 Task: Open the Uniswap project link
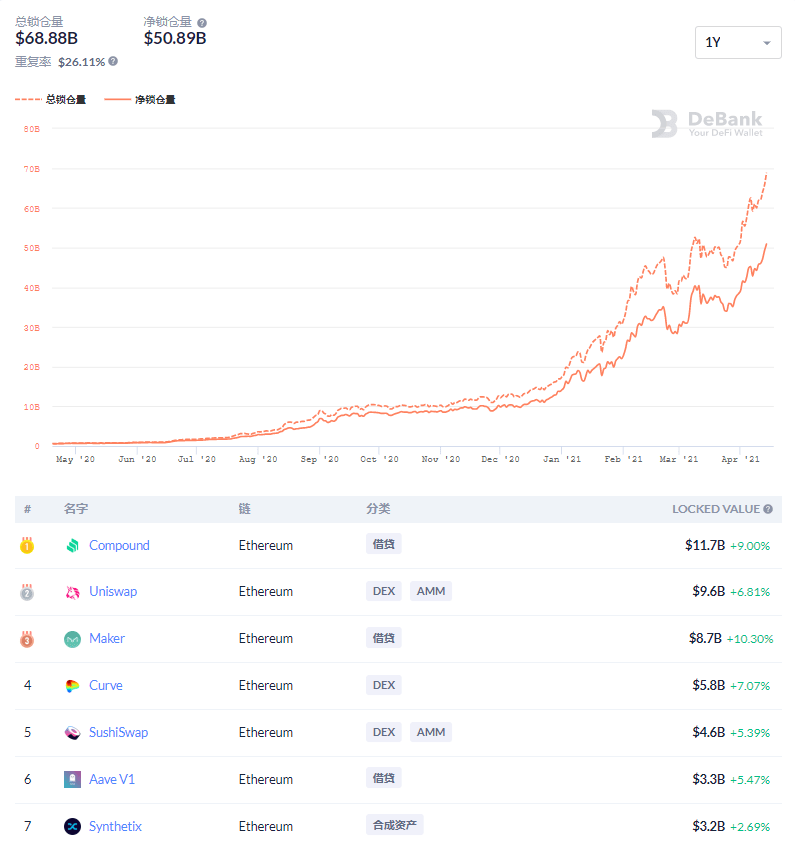click(x=113, y=592)
